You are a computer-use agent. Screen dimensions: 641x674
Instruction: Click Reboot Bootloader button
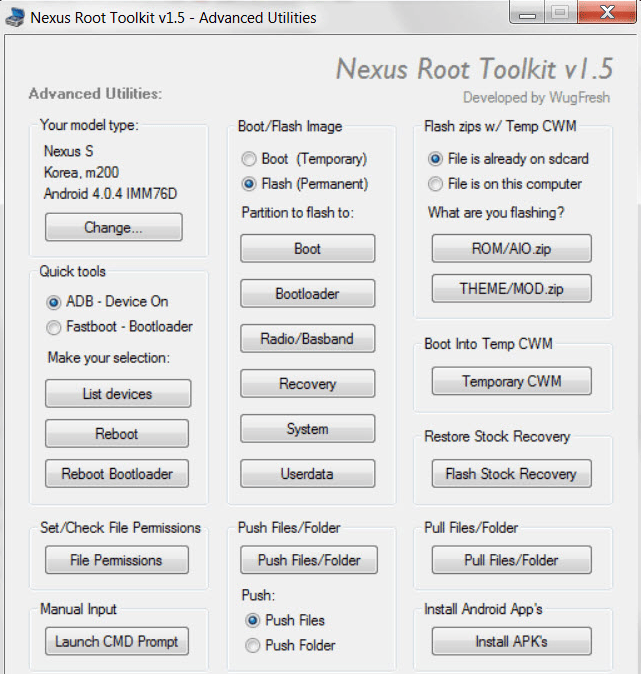[117, 473]
